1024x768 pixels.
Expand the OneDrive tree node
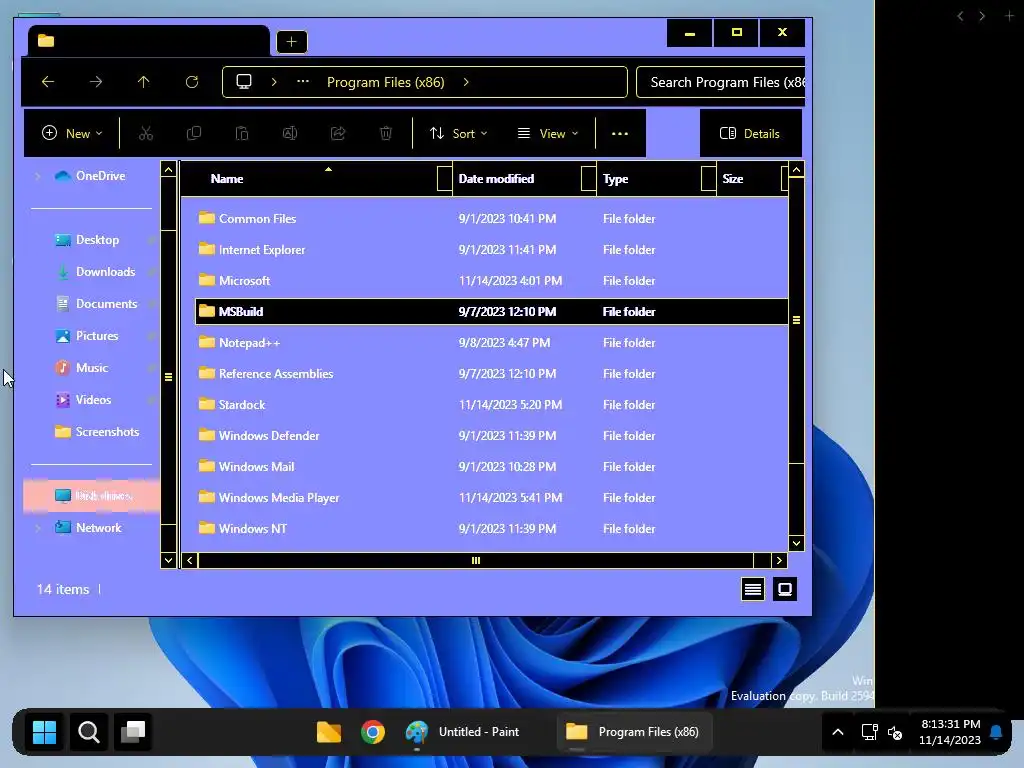point(38,176)
